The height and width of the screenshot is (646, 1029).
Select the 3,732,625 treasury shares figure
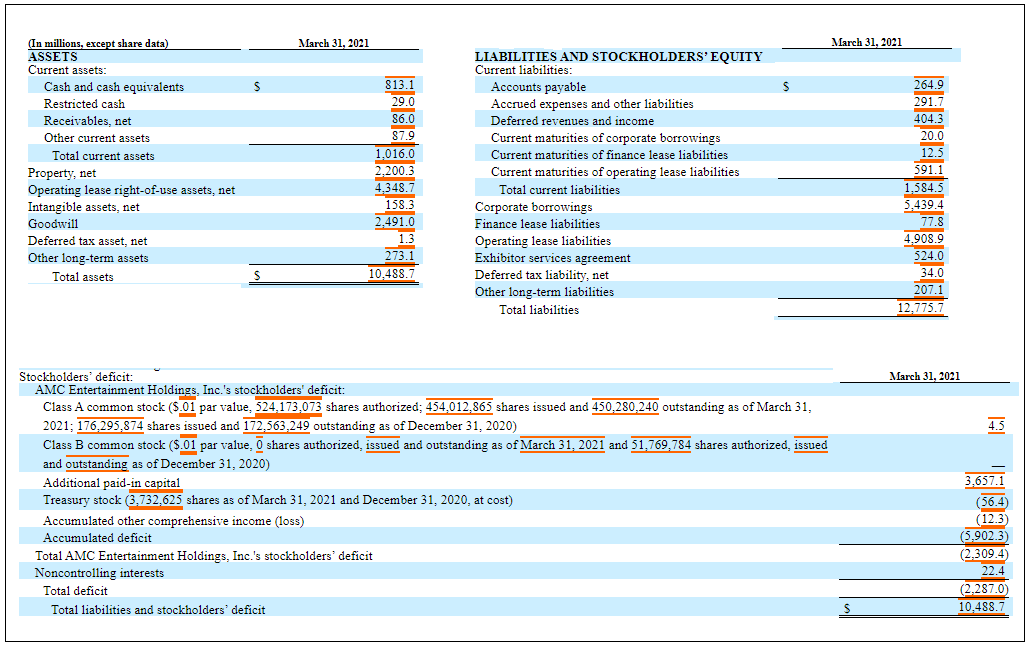tap(156, 501)
